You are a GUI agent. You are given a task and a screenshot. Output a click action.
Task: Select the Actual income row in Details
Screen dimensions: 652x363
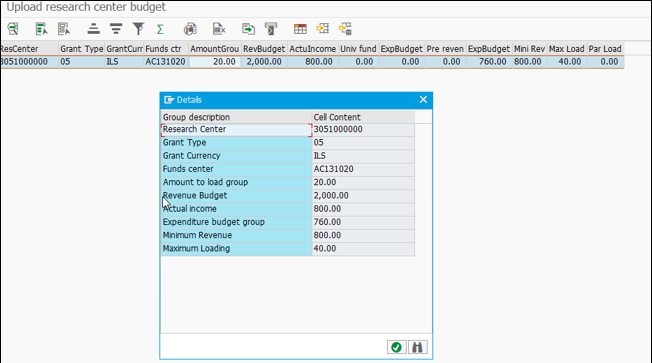pos(236,209)
